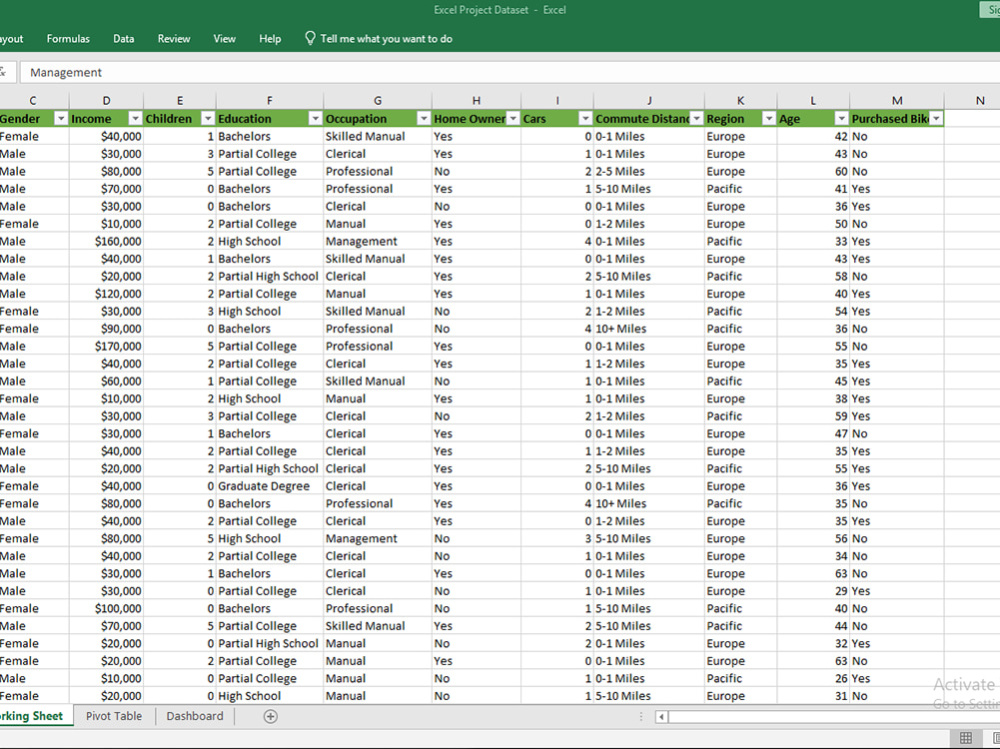Open the Education column filter dropdown

click(x=315, y=119)
